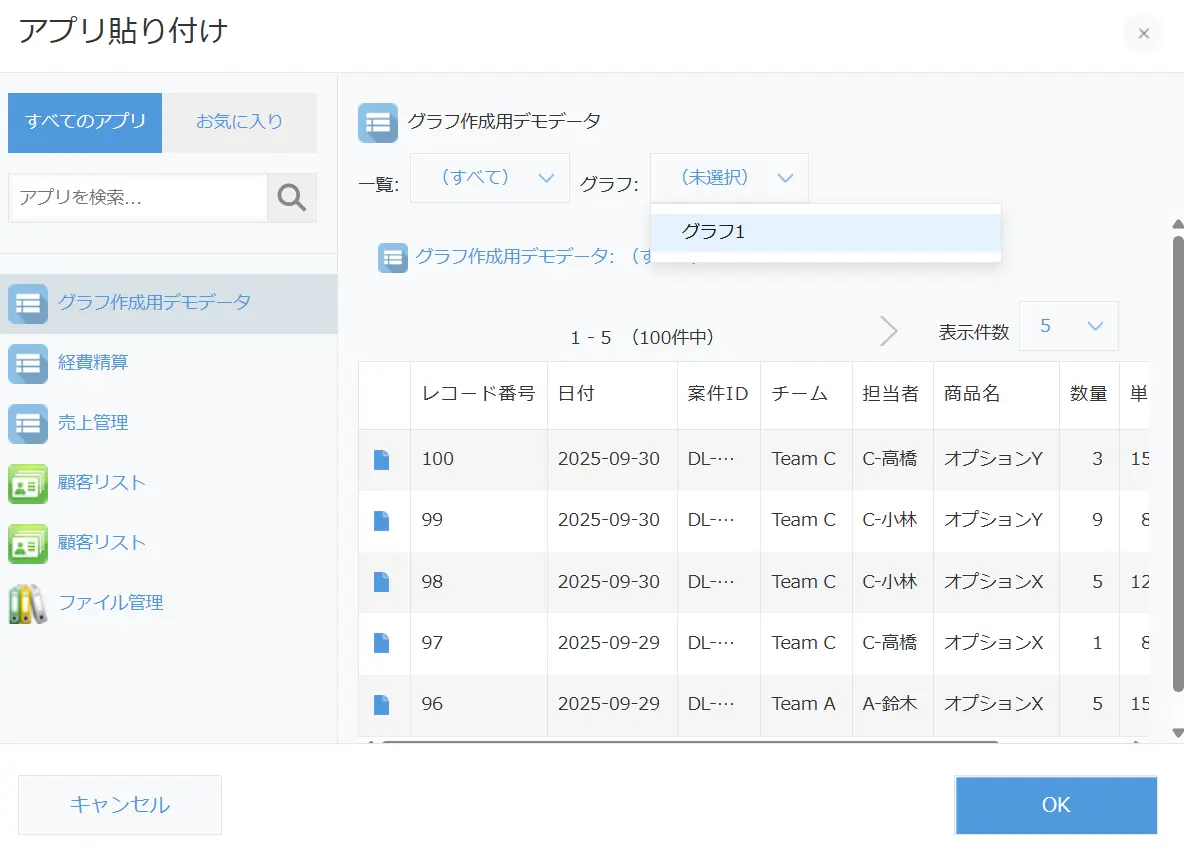Click the vertical scrollbar on the right
The image size is (1184, 846).
pos(1177,460)
